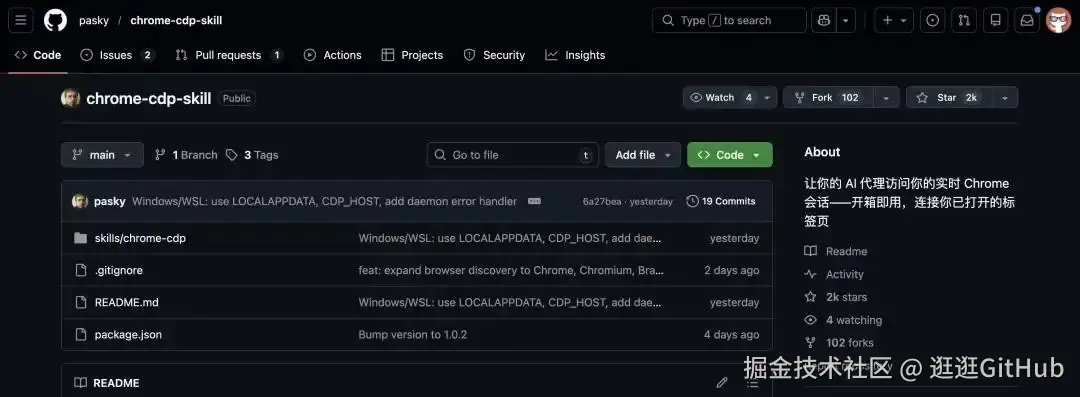The image size is (1080, 397).
Task: Switch to the Insights tab
Action: point(575,55)
